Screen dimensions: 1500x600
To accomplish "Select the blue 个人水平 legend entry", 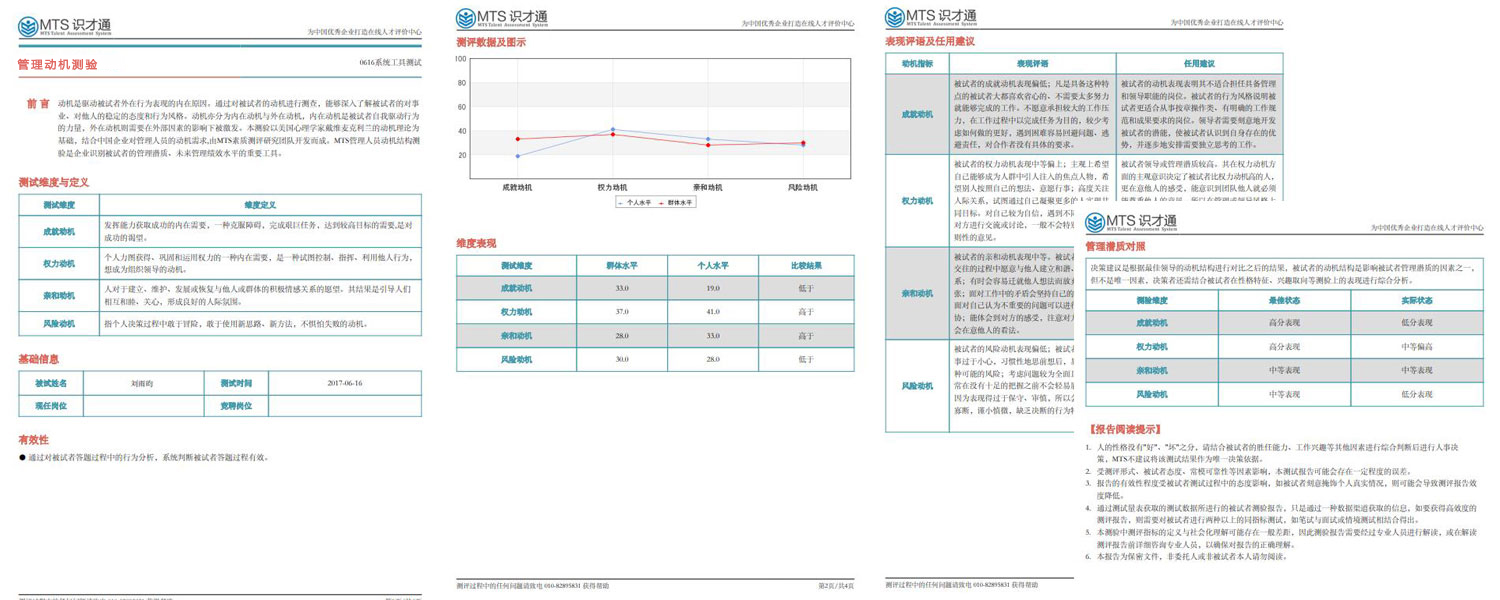I will pyautogui.click(x=637, y=202).
